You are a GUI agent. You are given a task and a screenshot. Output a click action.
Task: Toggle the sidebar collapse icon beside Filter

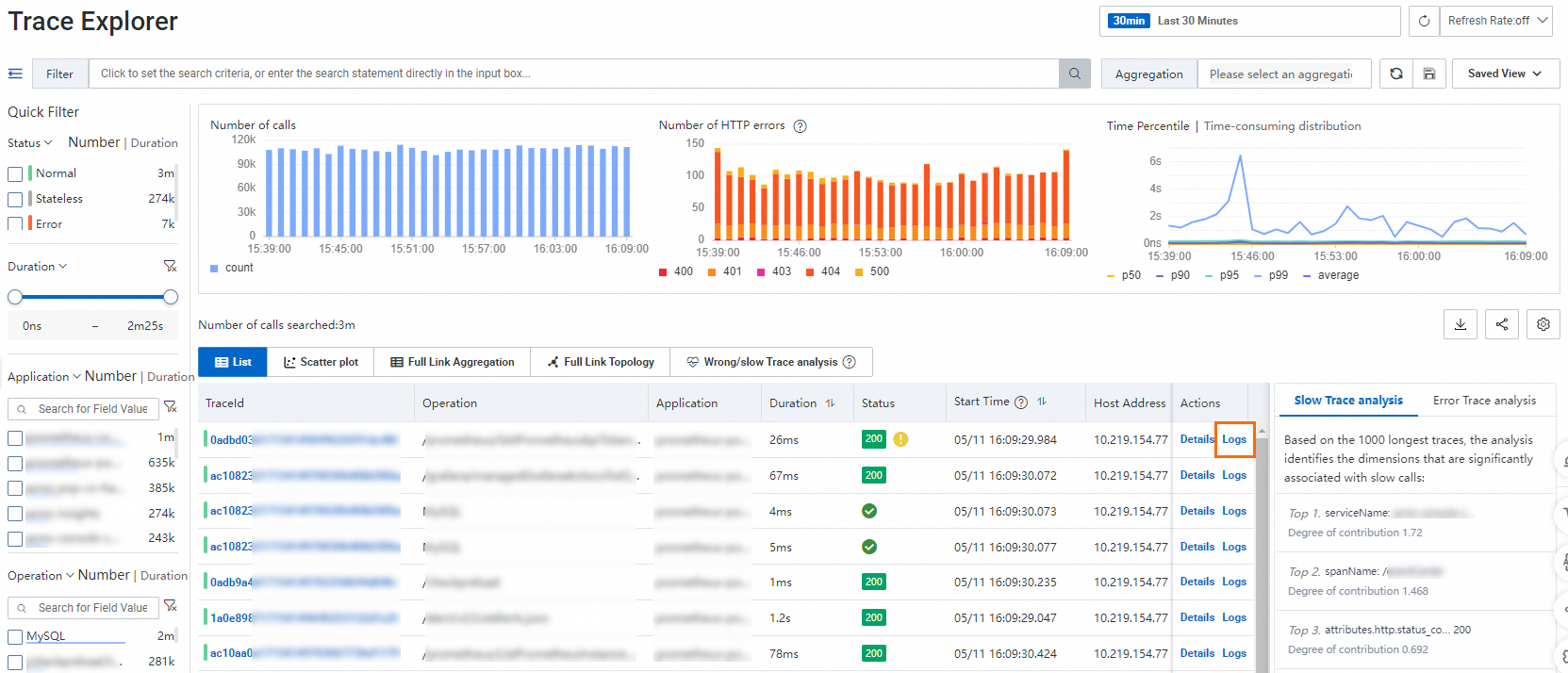point(15,74)
